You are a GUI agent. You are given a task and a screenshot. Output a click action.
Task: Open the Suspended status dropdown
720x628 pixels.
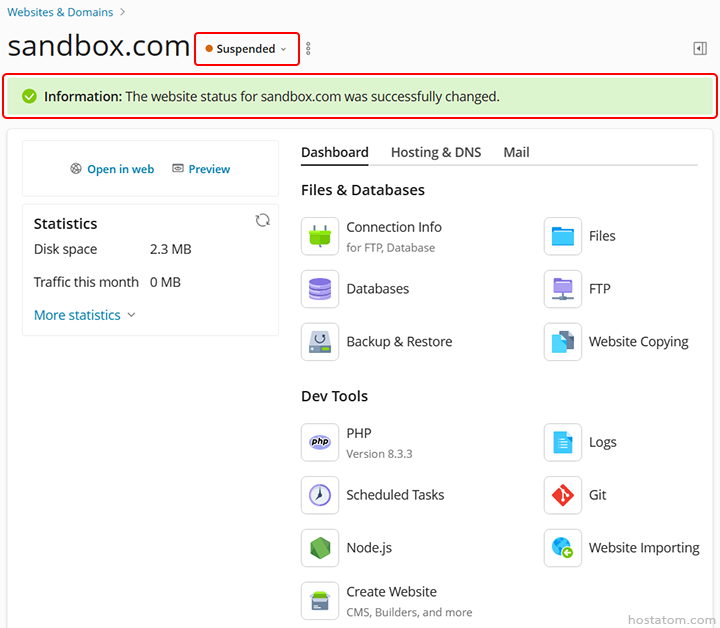coord(247,48)
